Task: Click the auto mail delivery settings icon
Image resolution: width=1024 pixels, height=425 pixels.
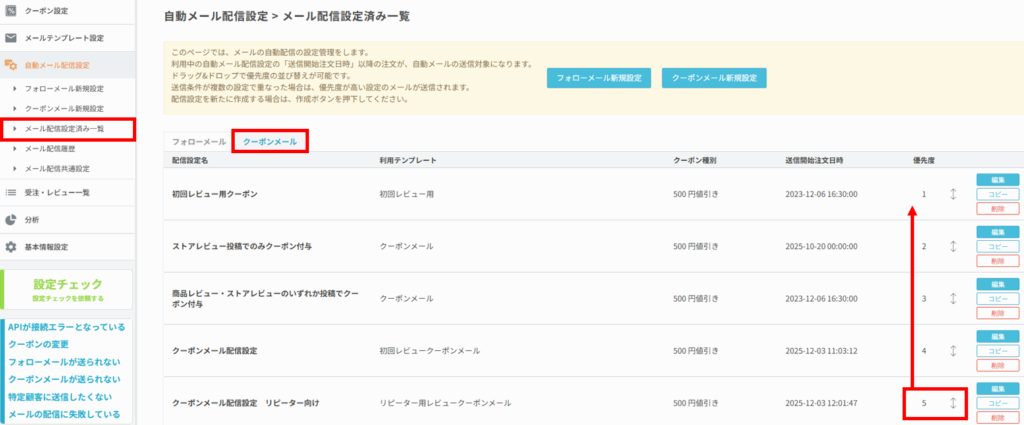Action: point(11,65)
